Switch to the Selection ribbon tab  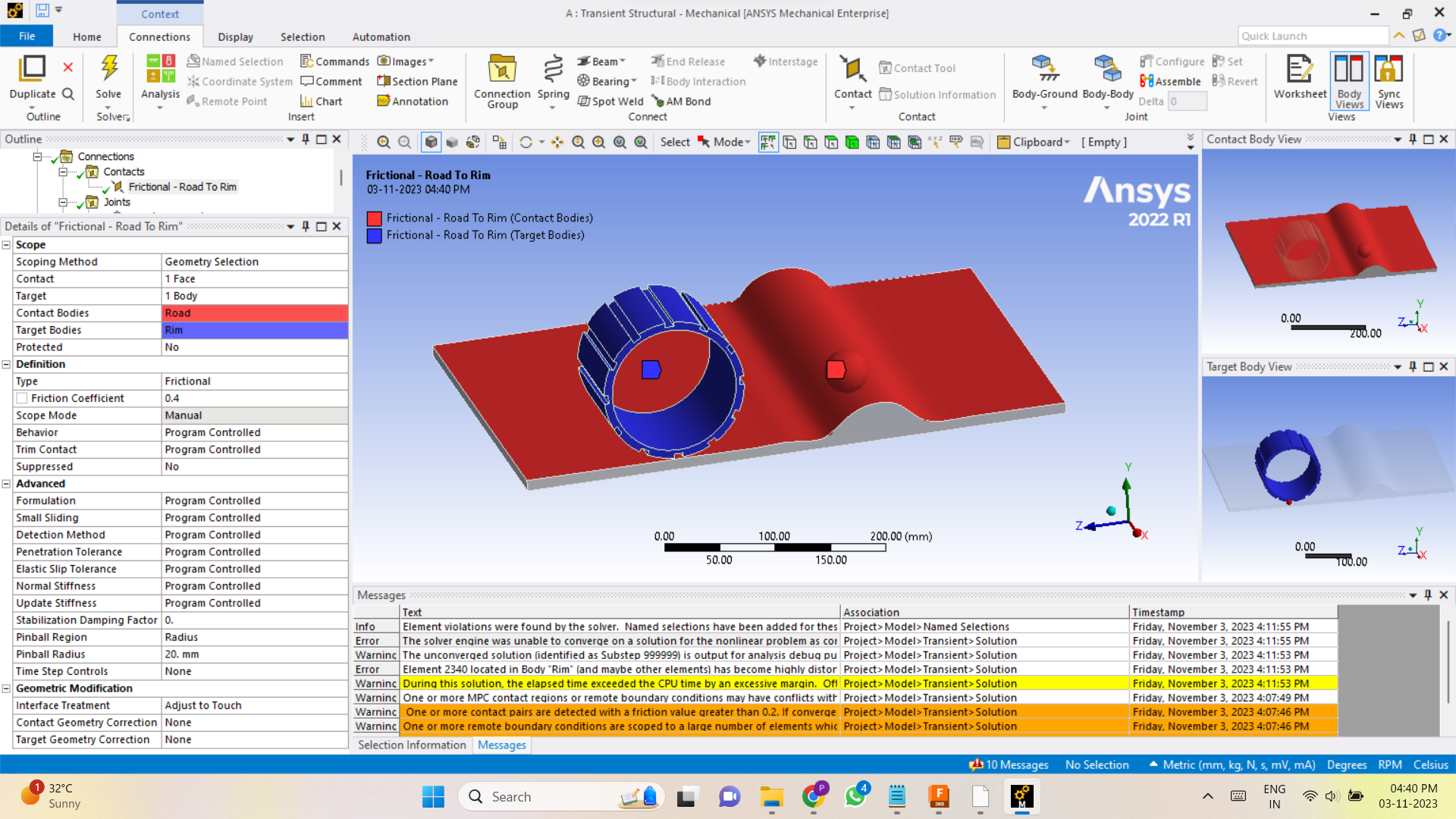[303, 36]
